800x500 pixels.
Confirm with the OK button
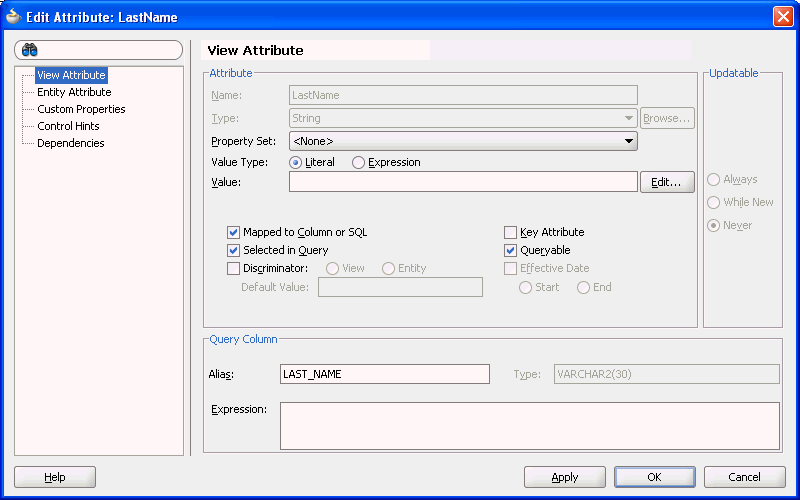[655, 477]
